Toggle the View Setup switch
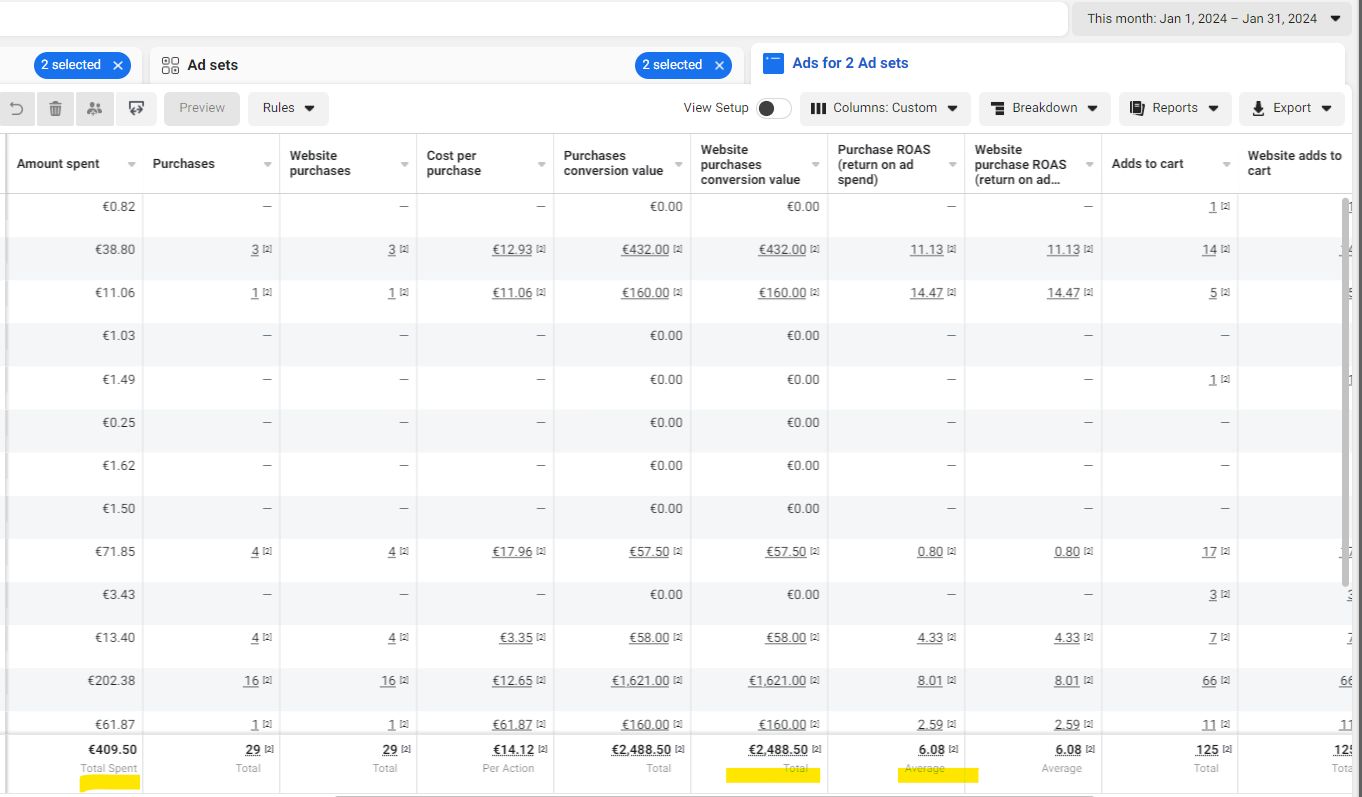 pyautogui.click(x=773, y=108)
